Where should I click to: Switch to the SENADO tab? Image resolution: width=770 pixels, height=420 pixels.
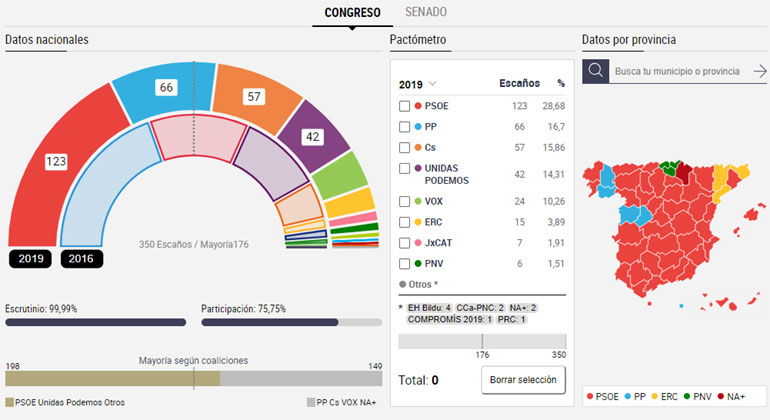pyautogui.click(x=426, y=12)
